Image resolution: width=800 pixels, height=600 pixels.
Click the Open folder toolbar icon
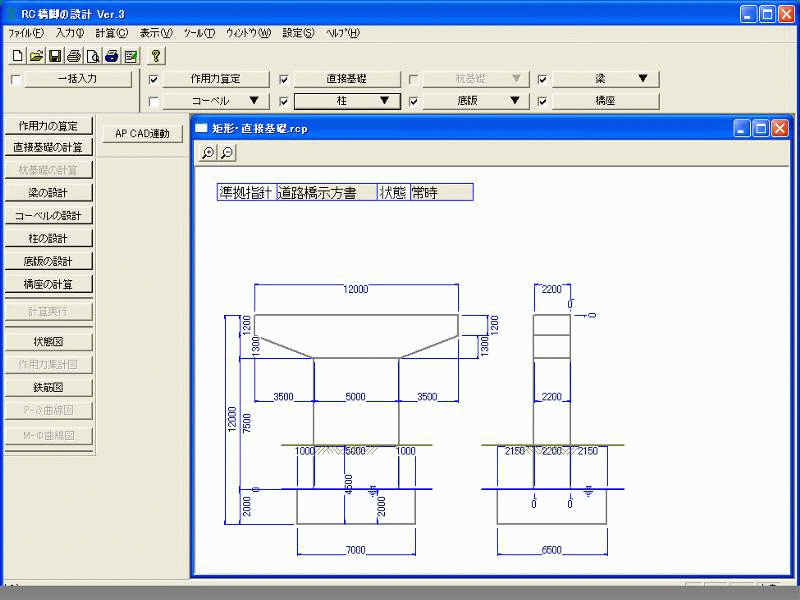tap(36, 56)
